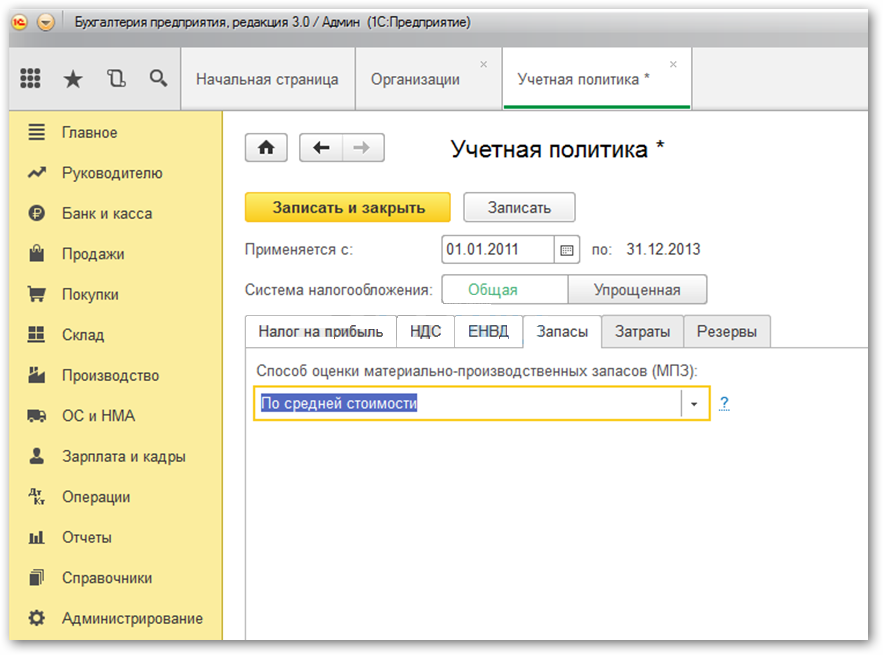Click Записать button
The height and width of the screenshot is (655, 883).
pos(519,207)
